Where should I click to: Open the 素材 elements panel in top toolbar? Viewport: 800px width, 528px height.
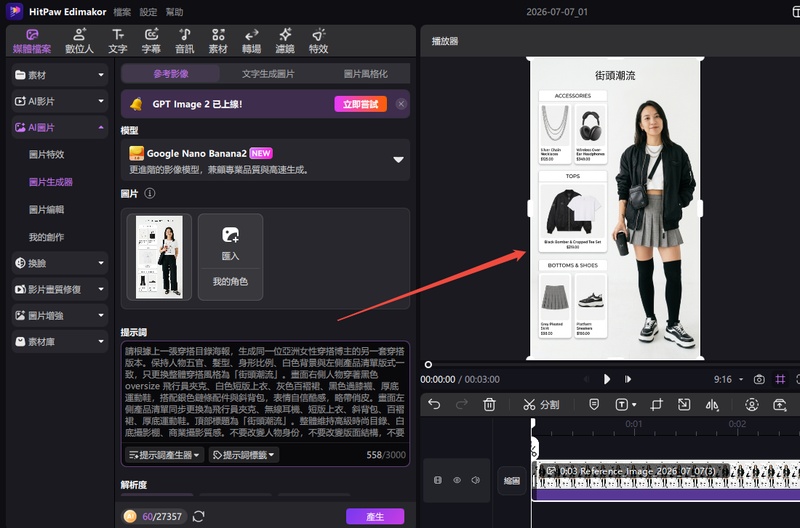(x=218, y=41)
